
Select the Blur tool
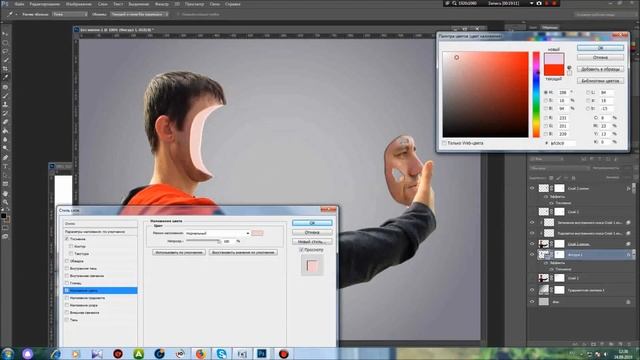point(5,140)
